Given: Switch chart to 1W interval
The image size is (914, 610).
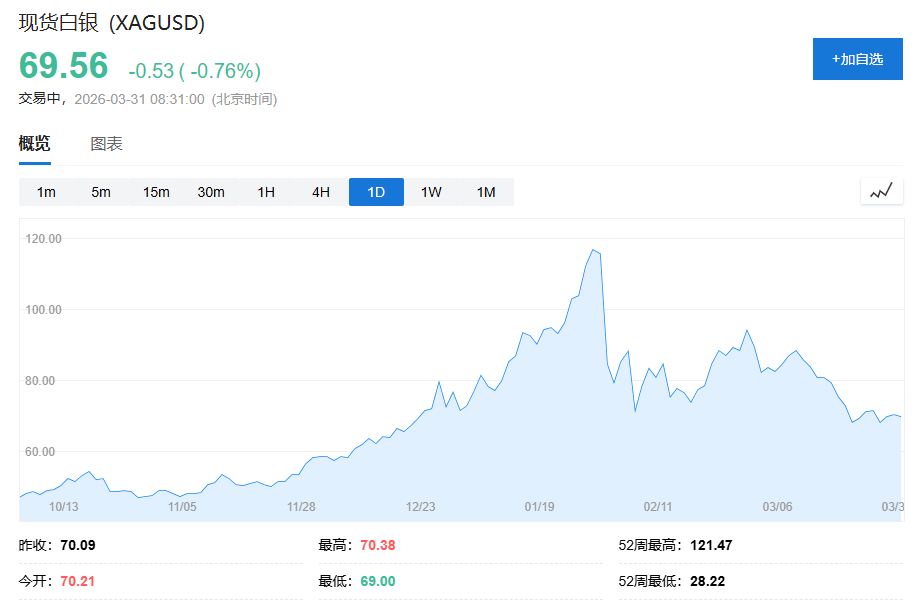Looking at the screenshot, I should 431,192.
